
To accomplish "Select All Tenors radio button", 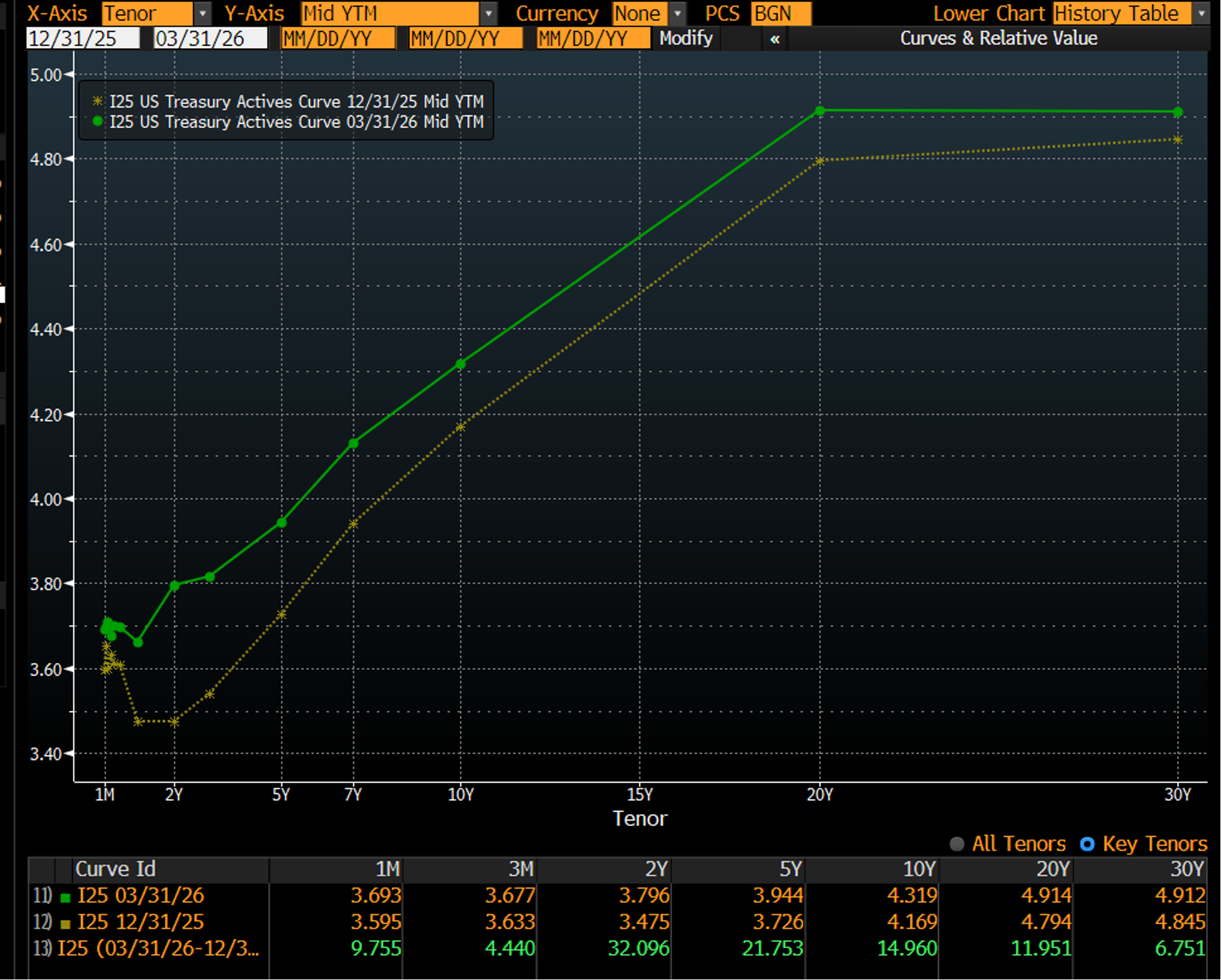I will coord(957,844).
